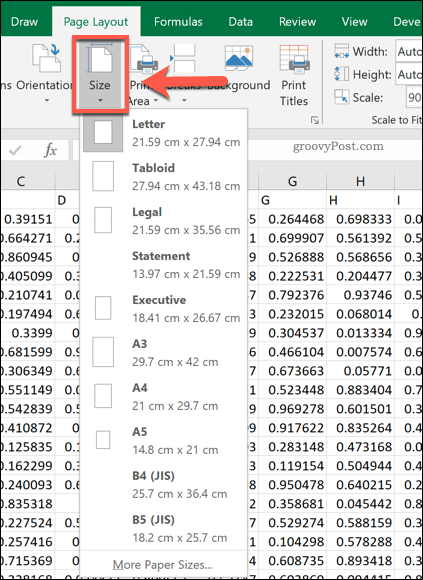Image resolution: width=423 pixels, height=580 pixels.
Task: Open Page Setup dialog launcher
Action: 315,120
